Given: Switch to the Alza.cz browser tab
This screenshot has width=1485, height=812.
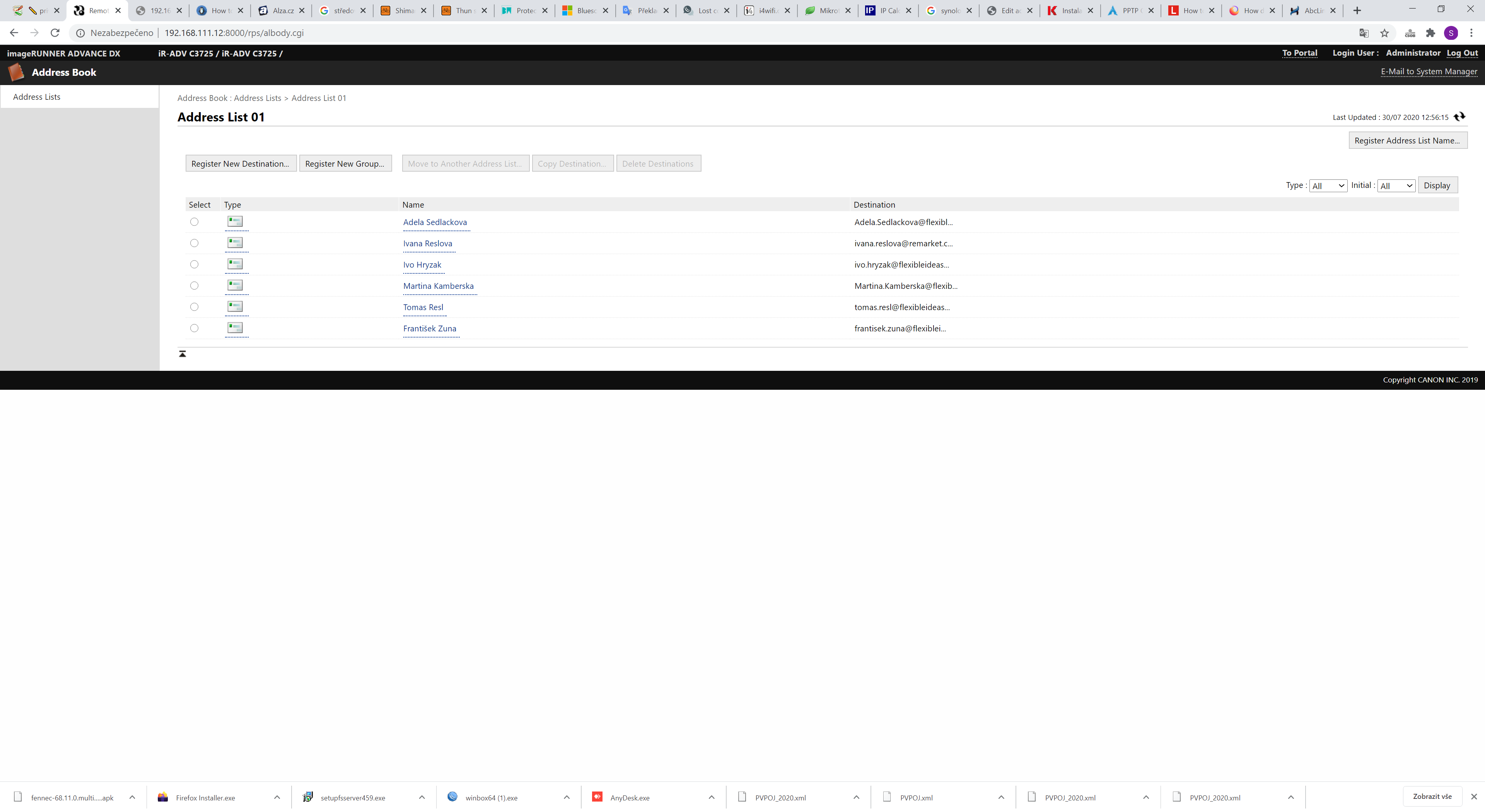Looking at the screenshot, I should point(282,10).
